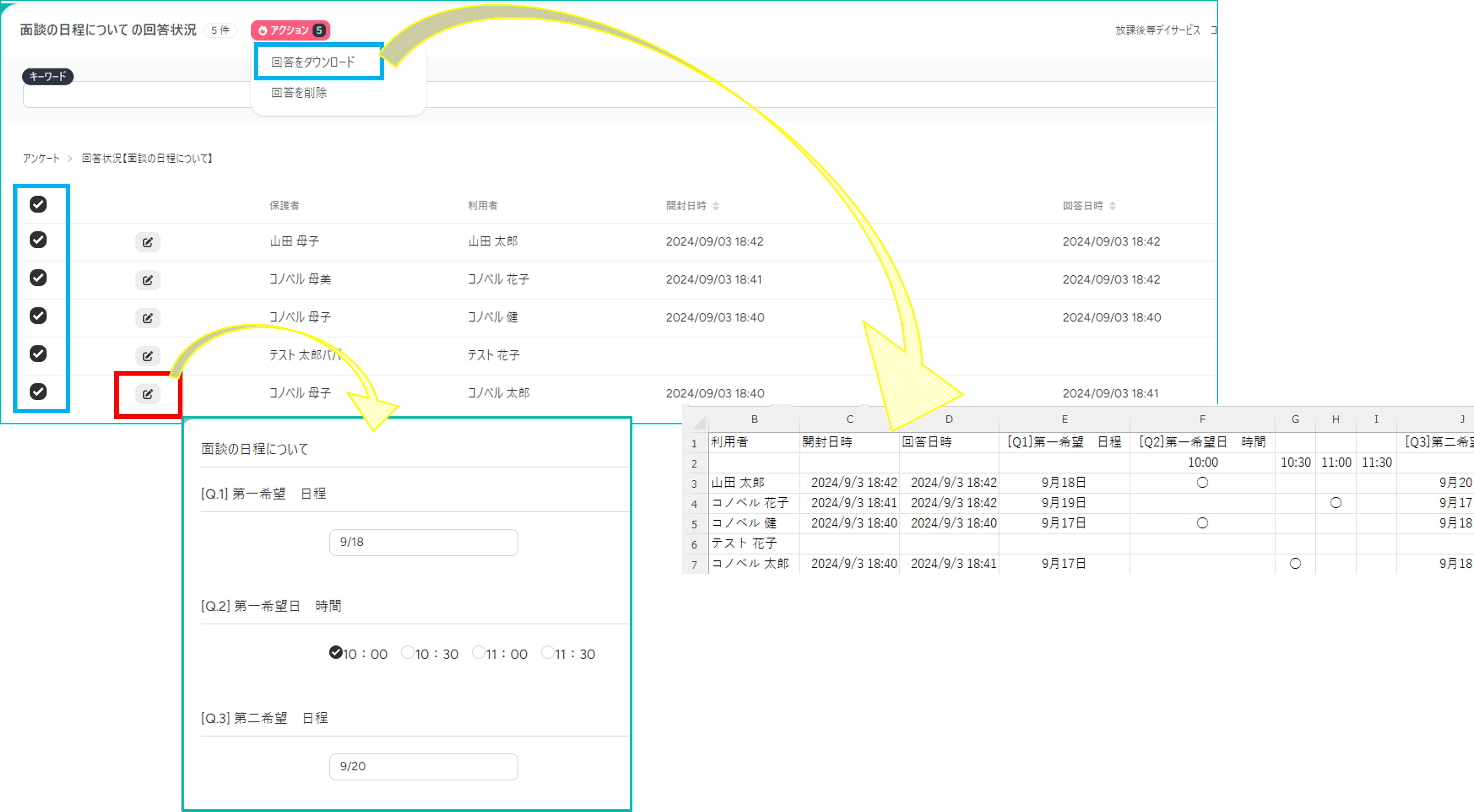Click the 第一希望 日程 field showing 9/18

423,542
